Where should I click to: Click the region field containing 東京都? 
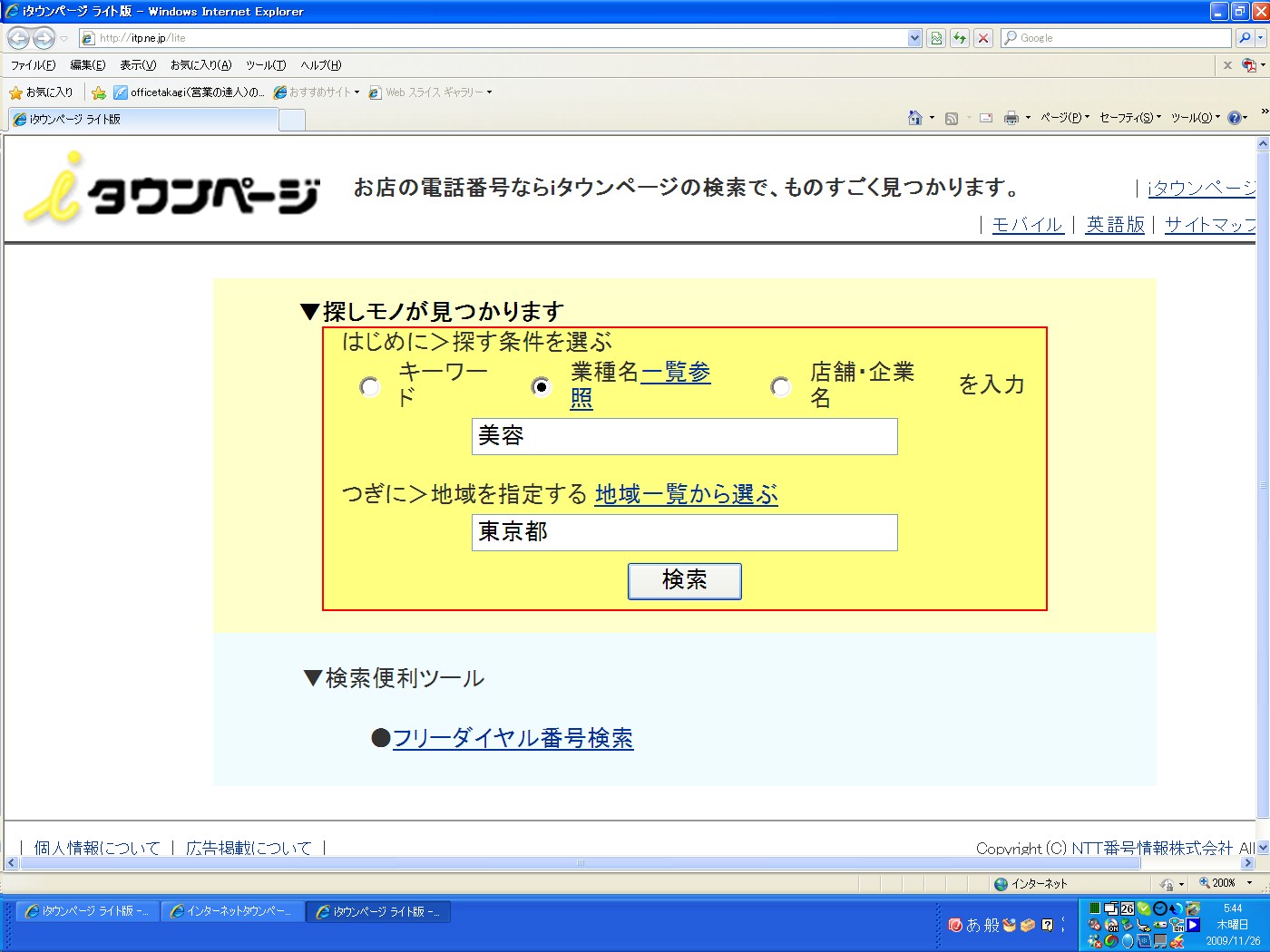685,532
